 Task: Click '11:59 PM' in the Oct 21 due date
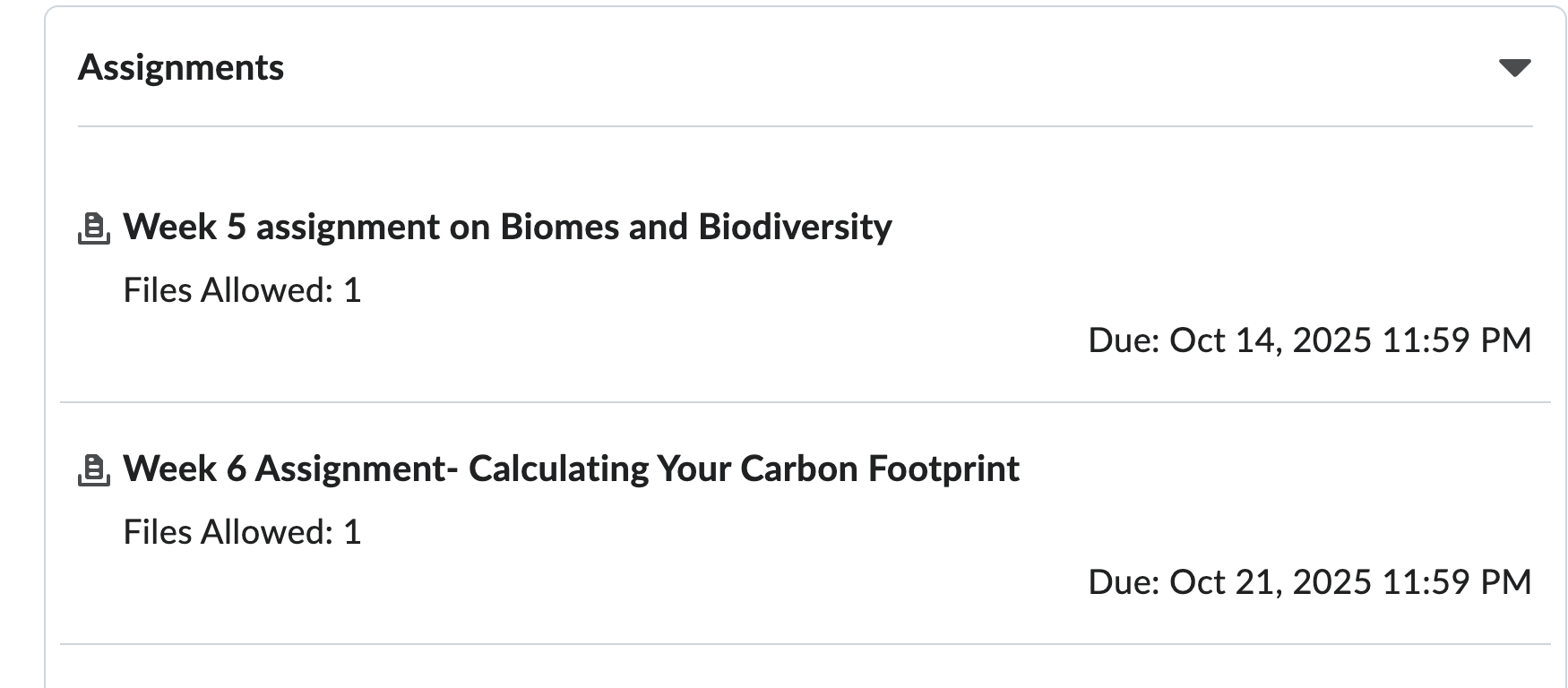(x=1456, y=582)
